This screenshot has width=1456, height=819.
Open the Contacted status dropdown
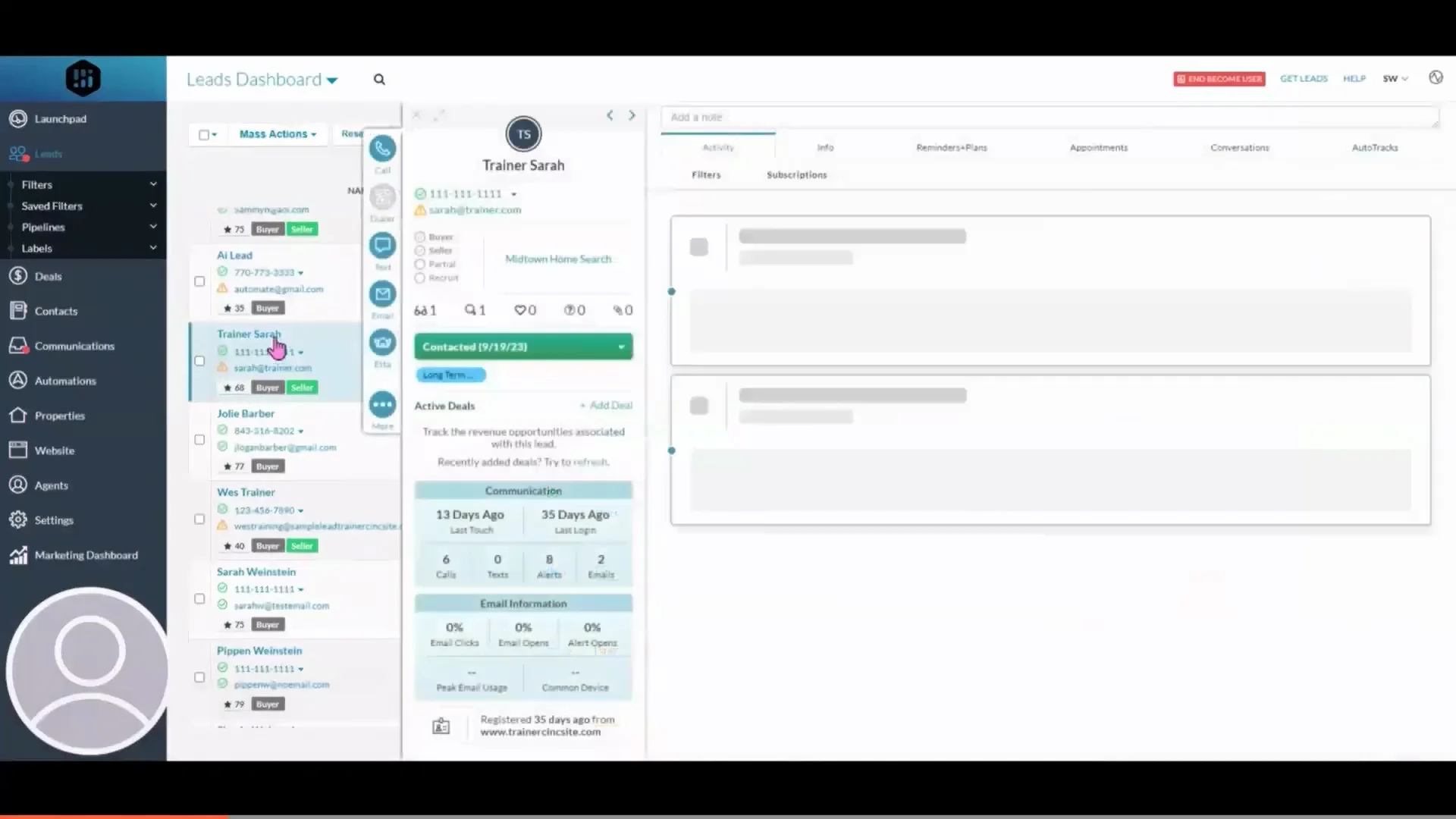coord(523,347)
